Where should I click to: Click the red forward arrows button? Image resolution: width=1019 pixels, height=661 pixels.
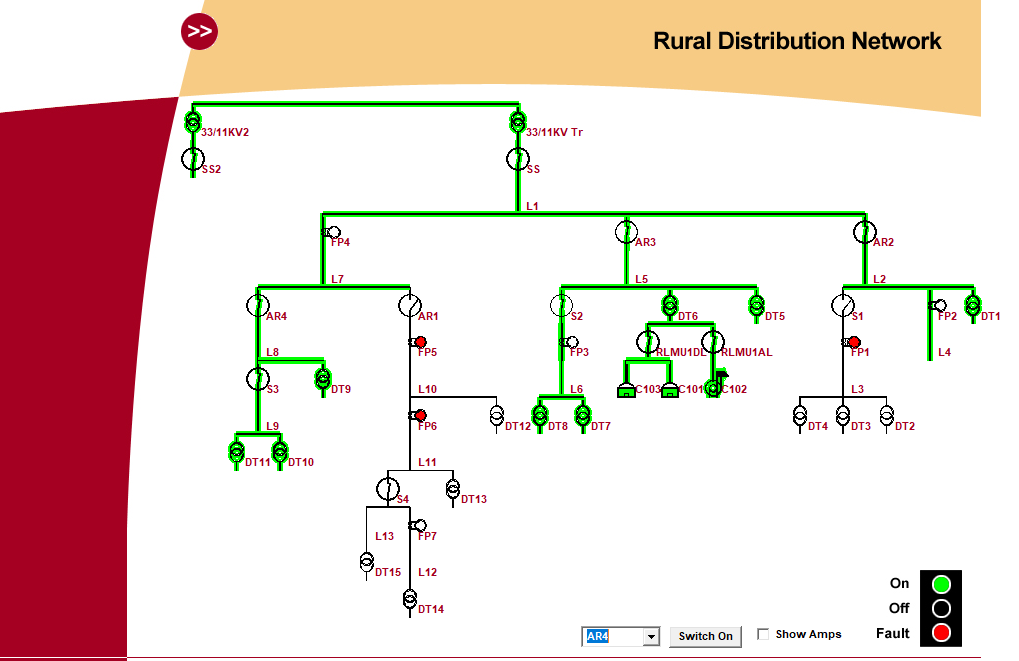pos(199,31)
